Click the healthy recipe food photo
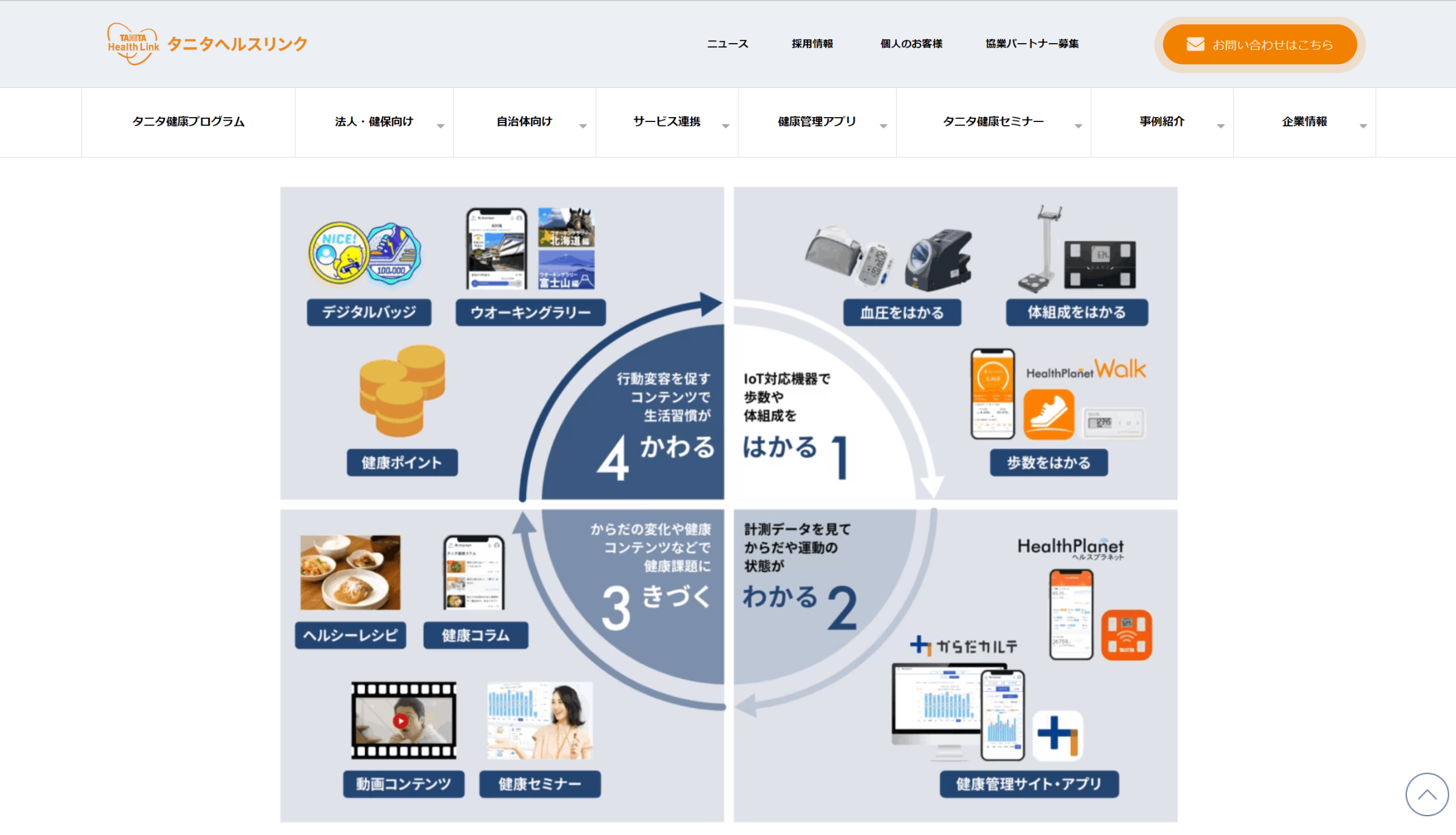Viewport: 1456px width, 835px height. coord(350,572)
